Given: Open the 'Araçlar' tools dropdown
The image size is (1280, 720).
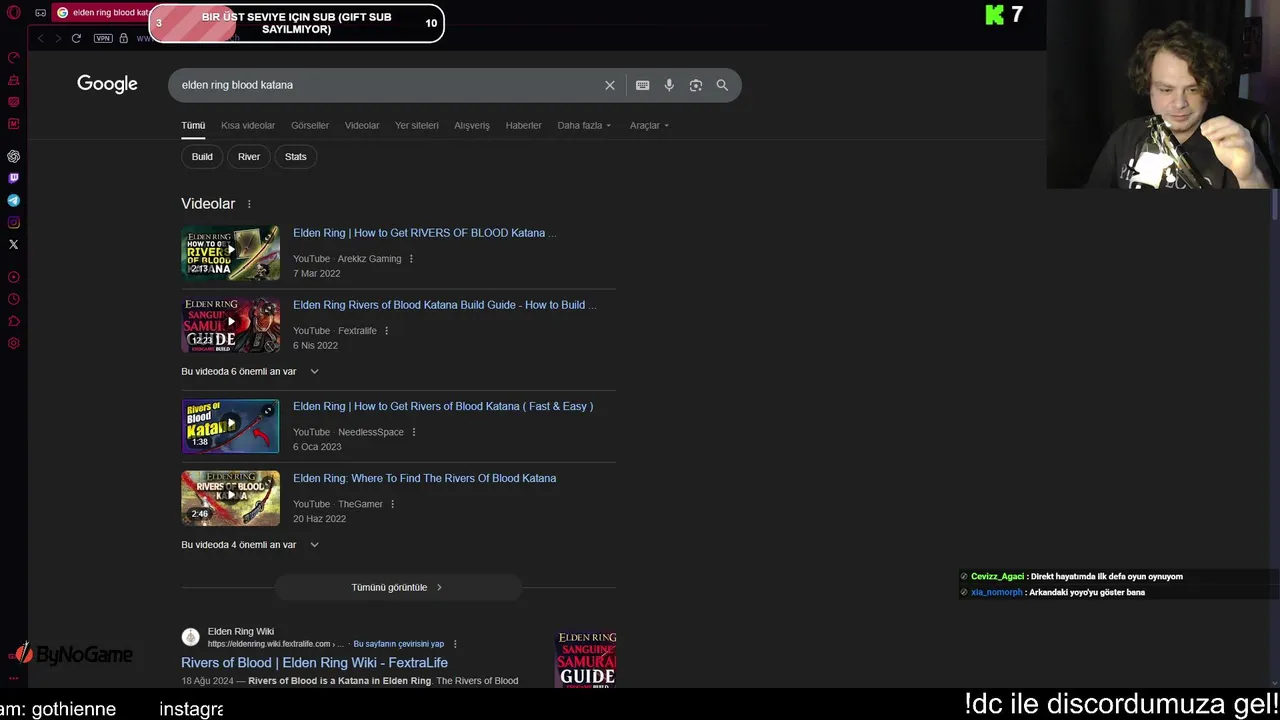Looking at the screenshot, I should click(649, 125).
